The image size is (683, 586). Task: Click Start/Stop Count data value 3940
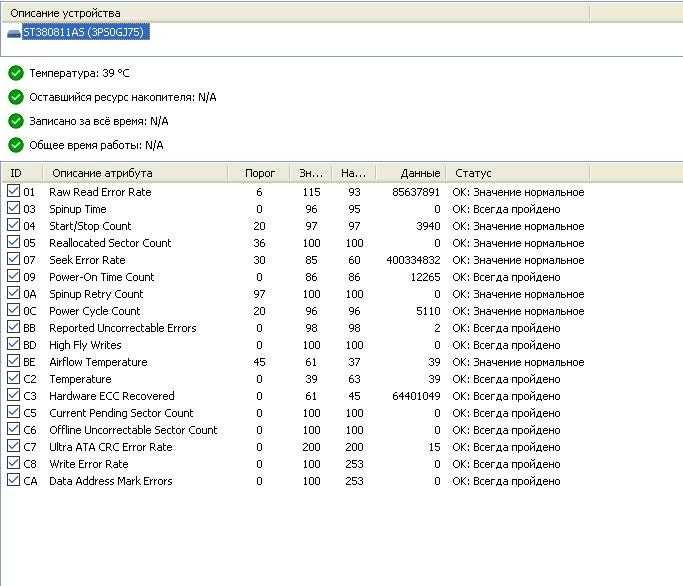tap(428, 226)
